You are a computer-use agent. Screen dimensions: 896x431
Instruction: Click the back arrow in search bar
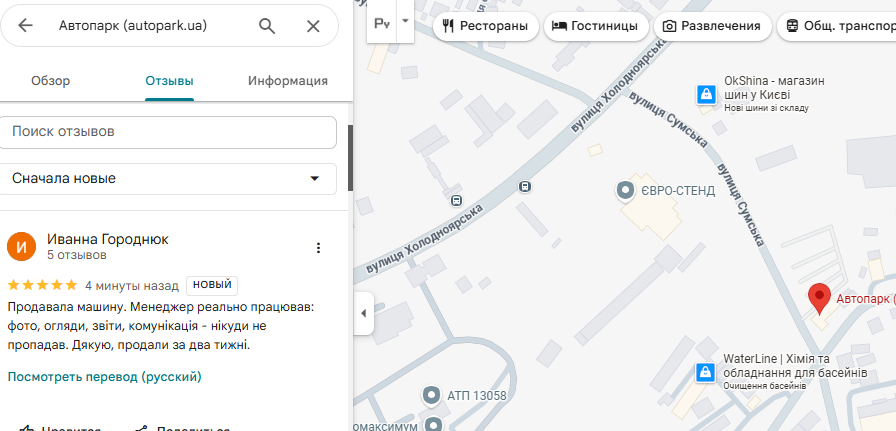(x=26, y=26)
